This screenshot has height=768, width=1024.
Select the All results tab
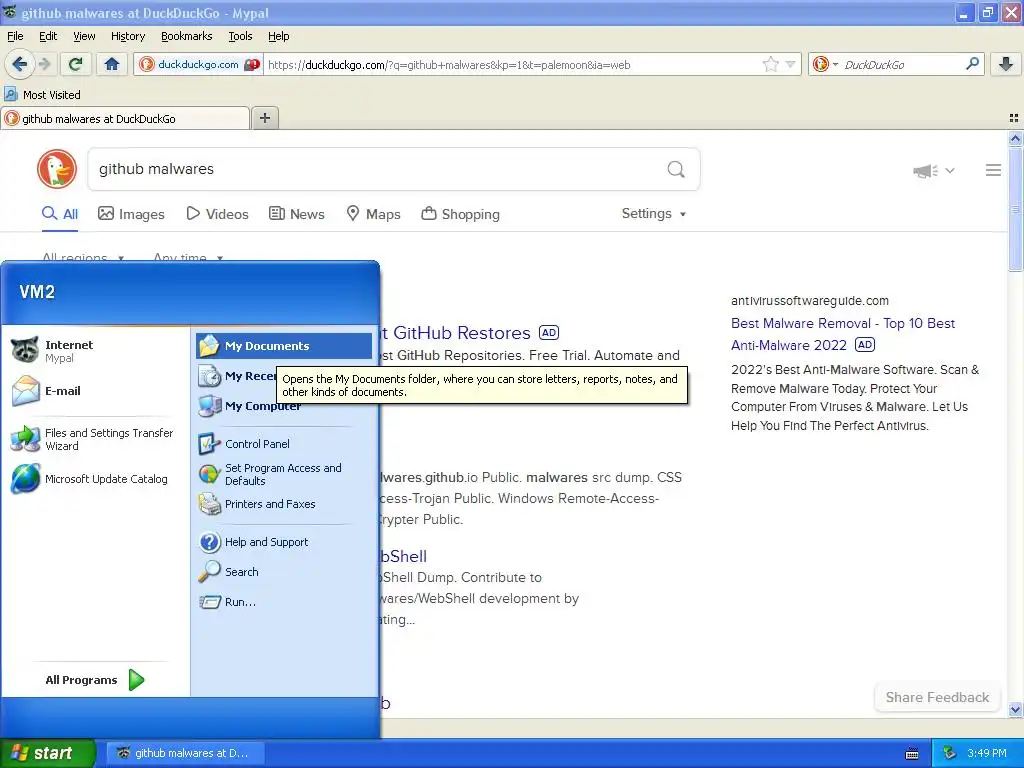(60, 214)
